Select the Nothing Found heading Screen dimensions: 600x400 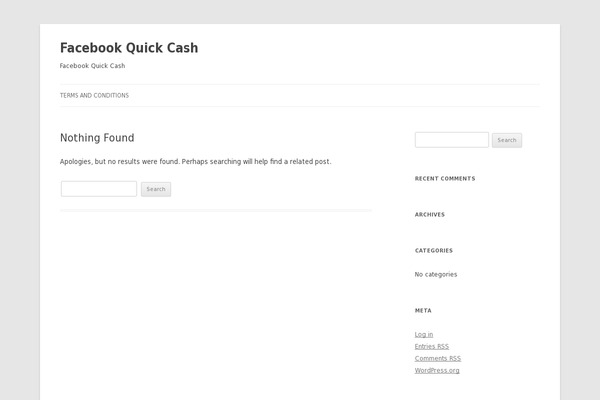click(x=97, y=138)
